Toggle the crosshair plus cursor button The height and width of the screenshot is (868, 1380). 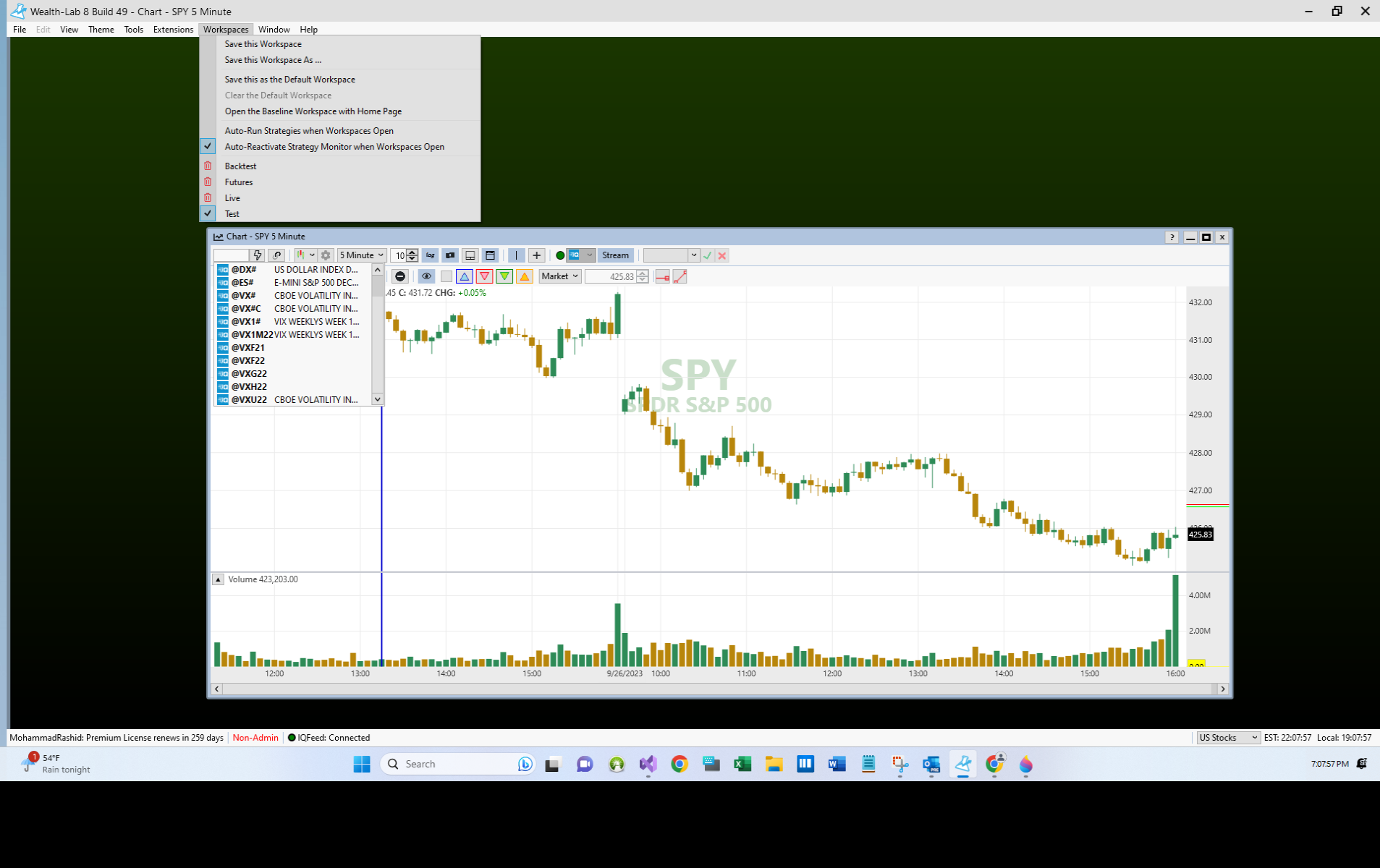tap(536, 255)
